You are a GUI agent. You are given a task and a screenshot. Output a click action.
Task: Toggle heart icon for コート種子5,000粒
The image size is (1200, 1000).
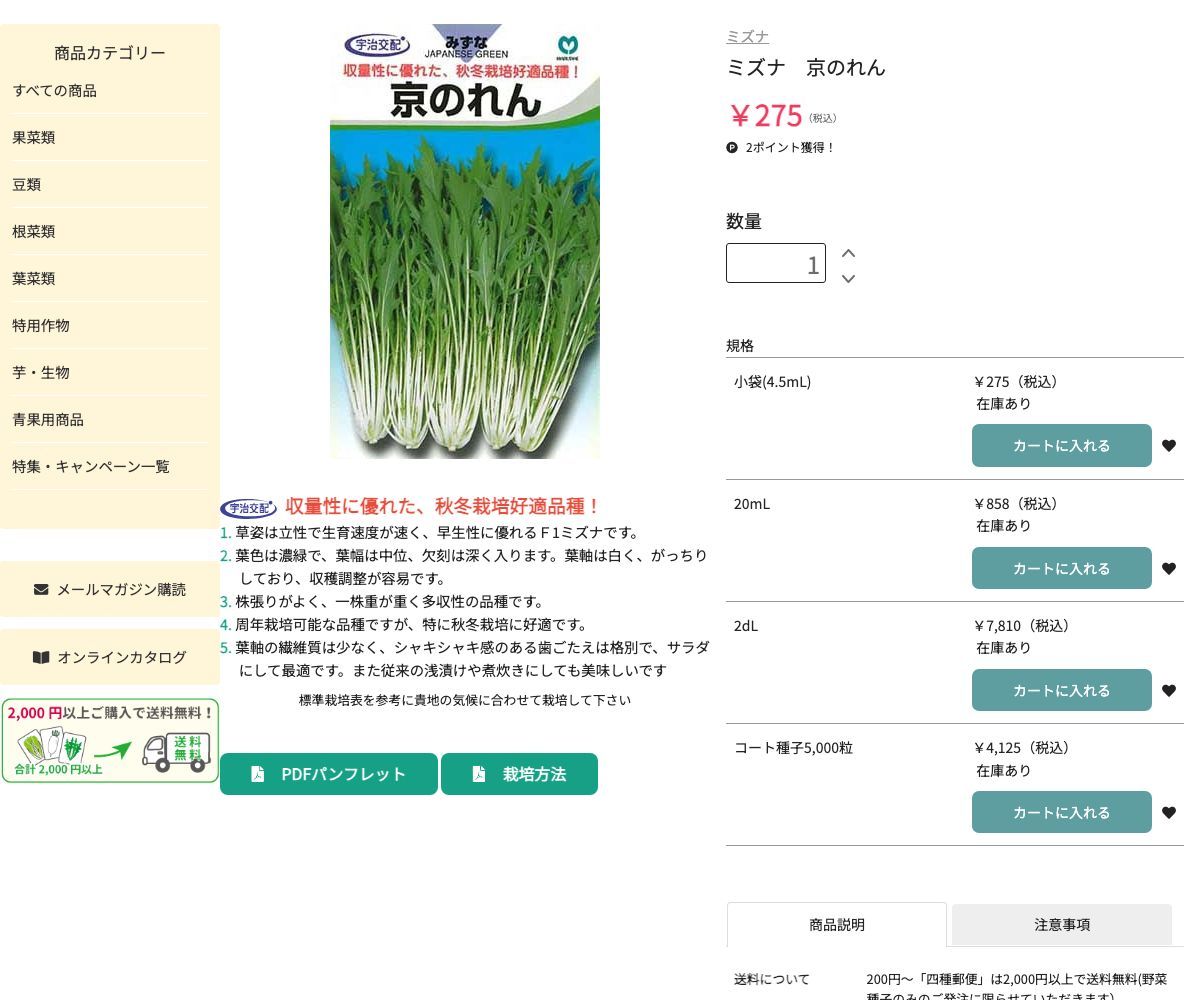coord(1168,813)
